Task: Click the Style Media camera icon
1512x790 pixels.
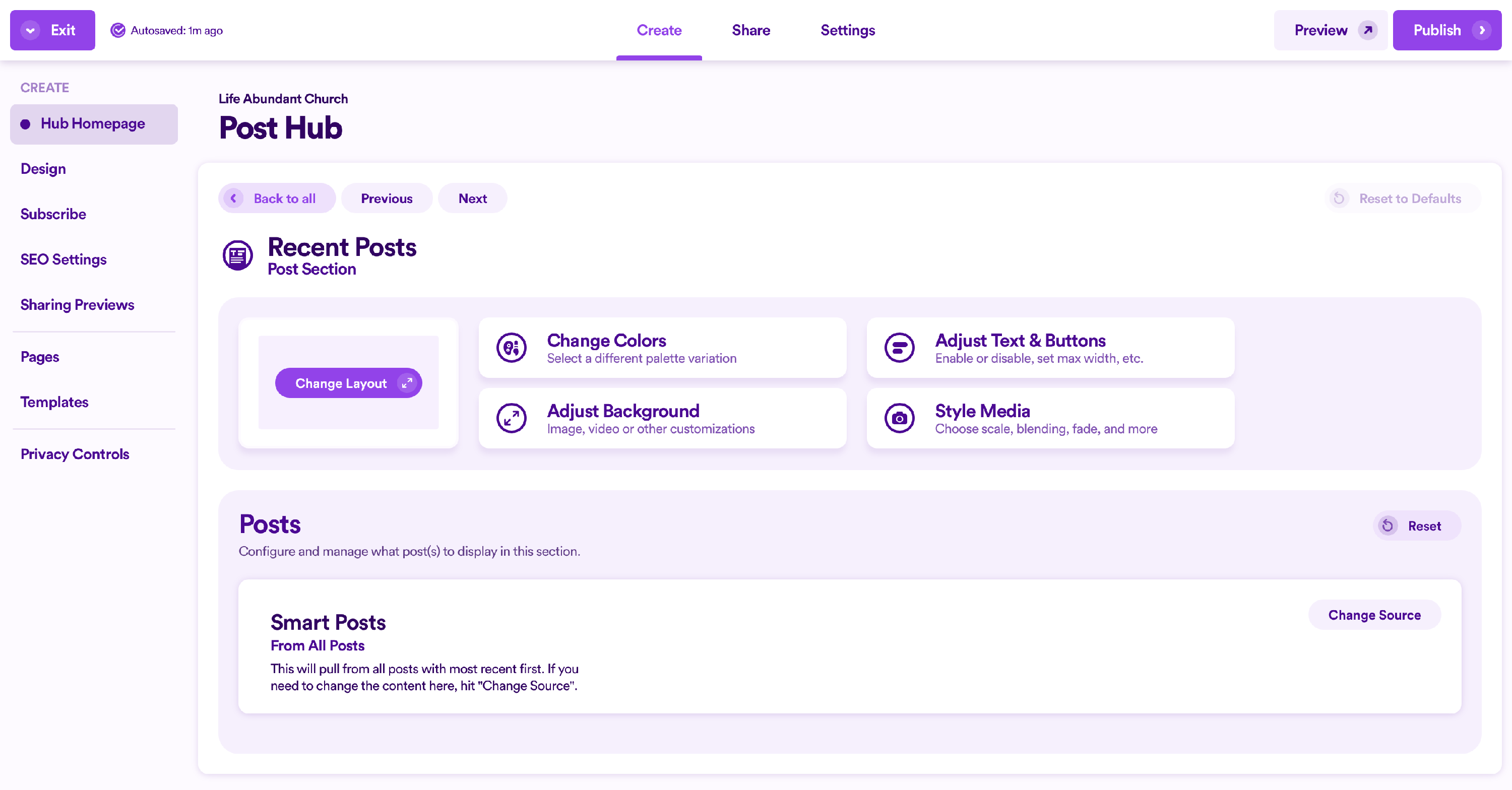Action: 899,418
